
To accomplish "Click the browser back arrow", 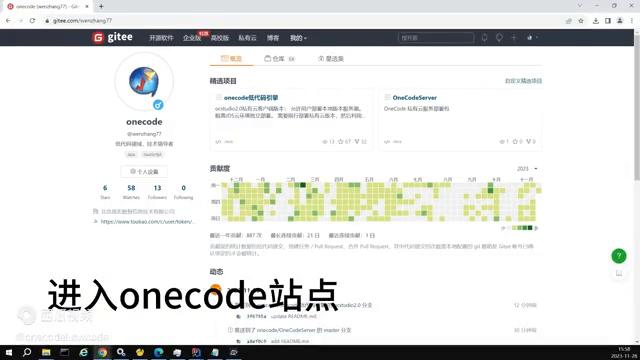I will pos(8,20).
